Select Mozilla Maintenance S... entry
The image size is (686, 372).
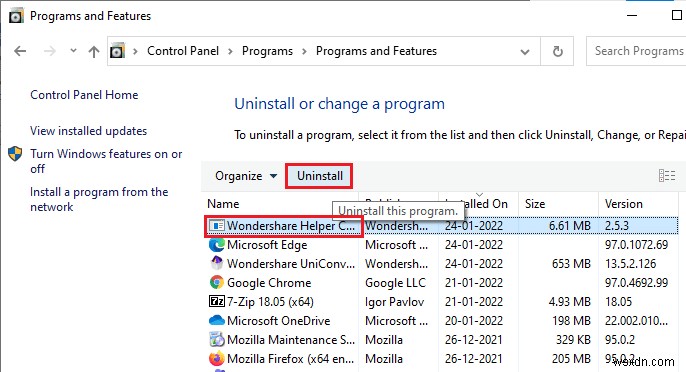pyautogui.click(x=291, y=340)
